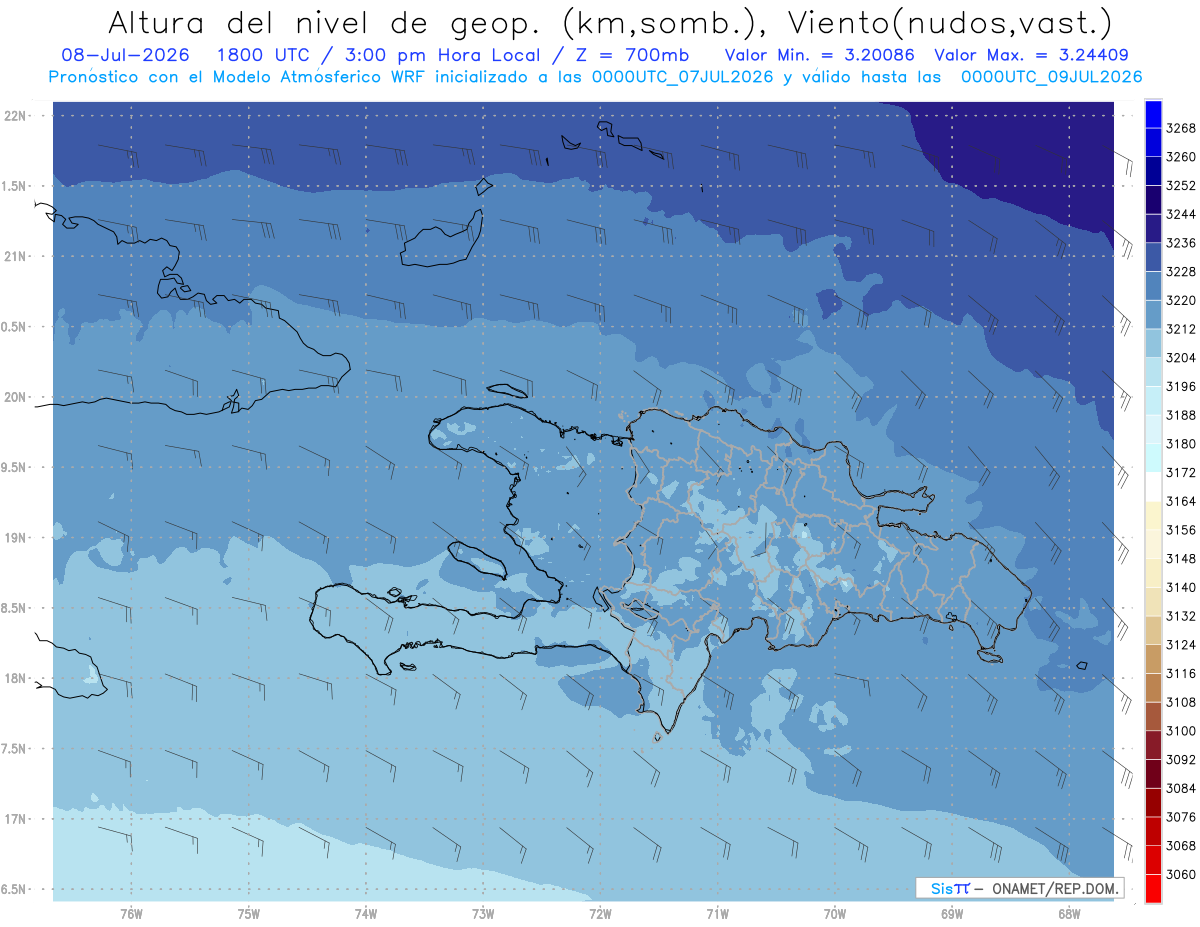1200x927 pixels.
Task: Click the 68W longitude label
Action: tap(1069, 914)
